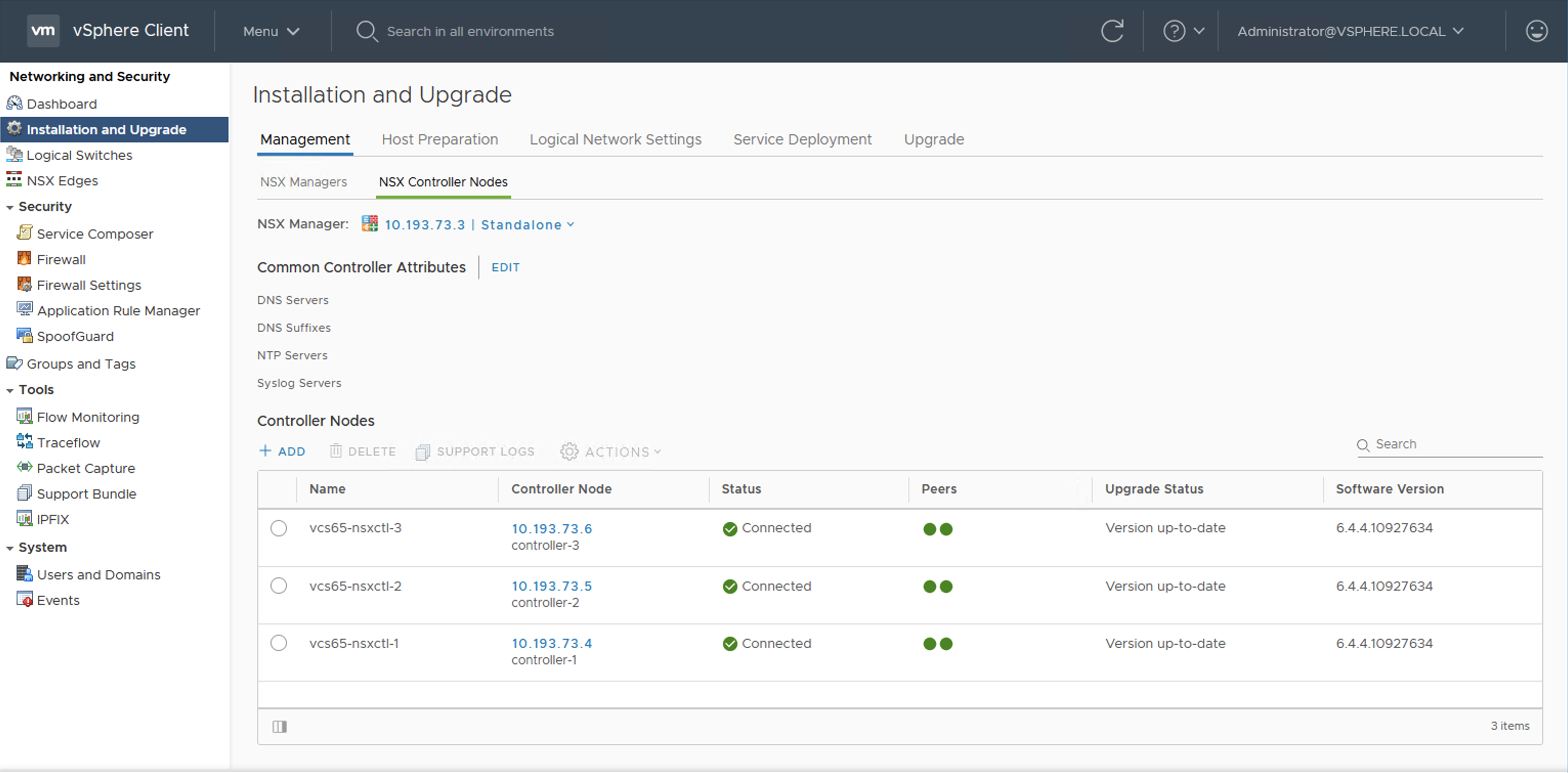1568x773 pixels.
Task: Open controller link 10.193.73.5
Action: (x=551, y=586)
